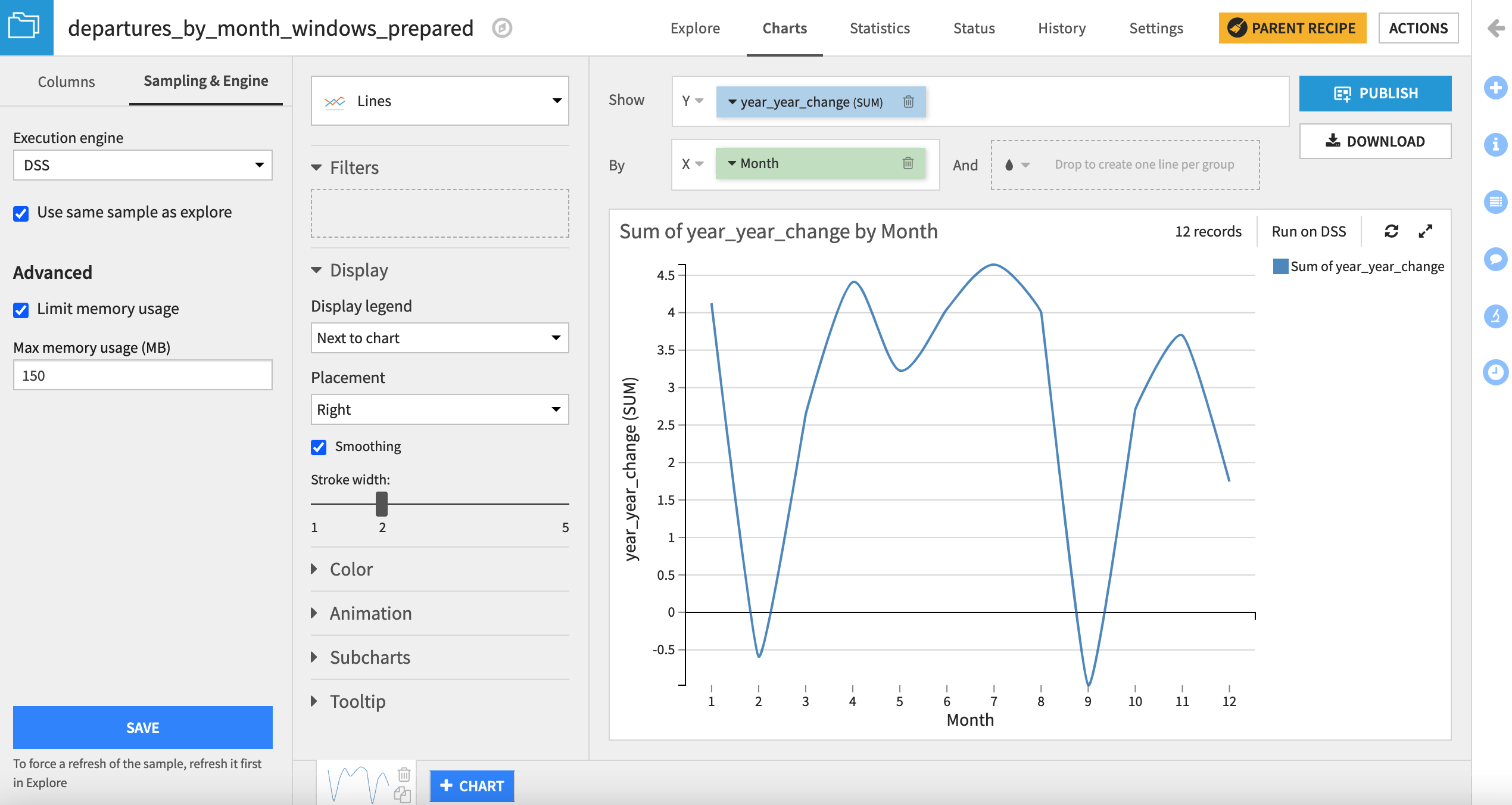Edit the Max memory usage input field

click(142, 375)
